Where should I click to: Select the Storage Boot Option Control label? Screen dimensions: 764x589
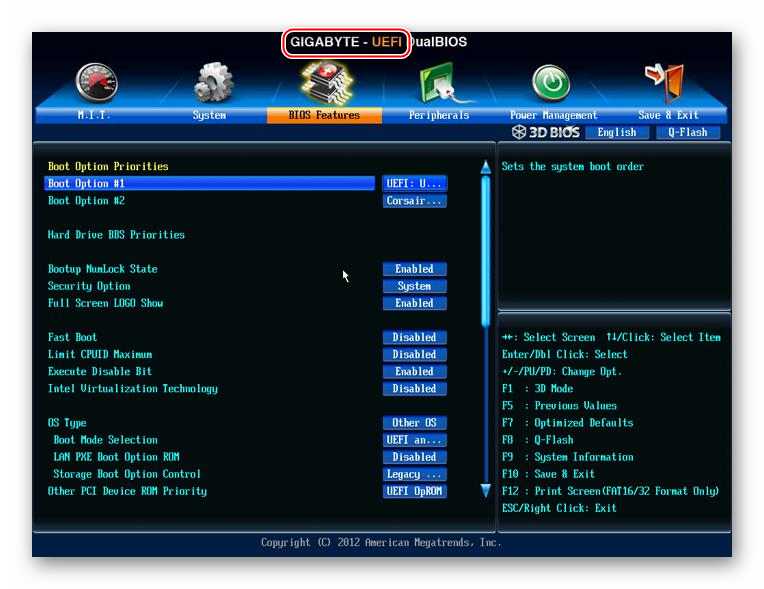pyautogui.click(x=127, y=474)
